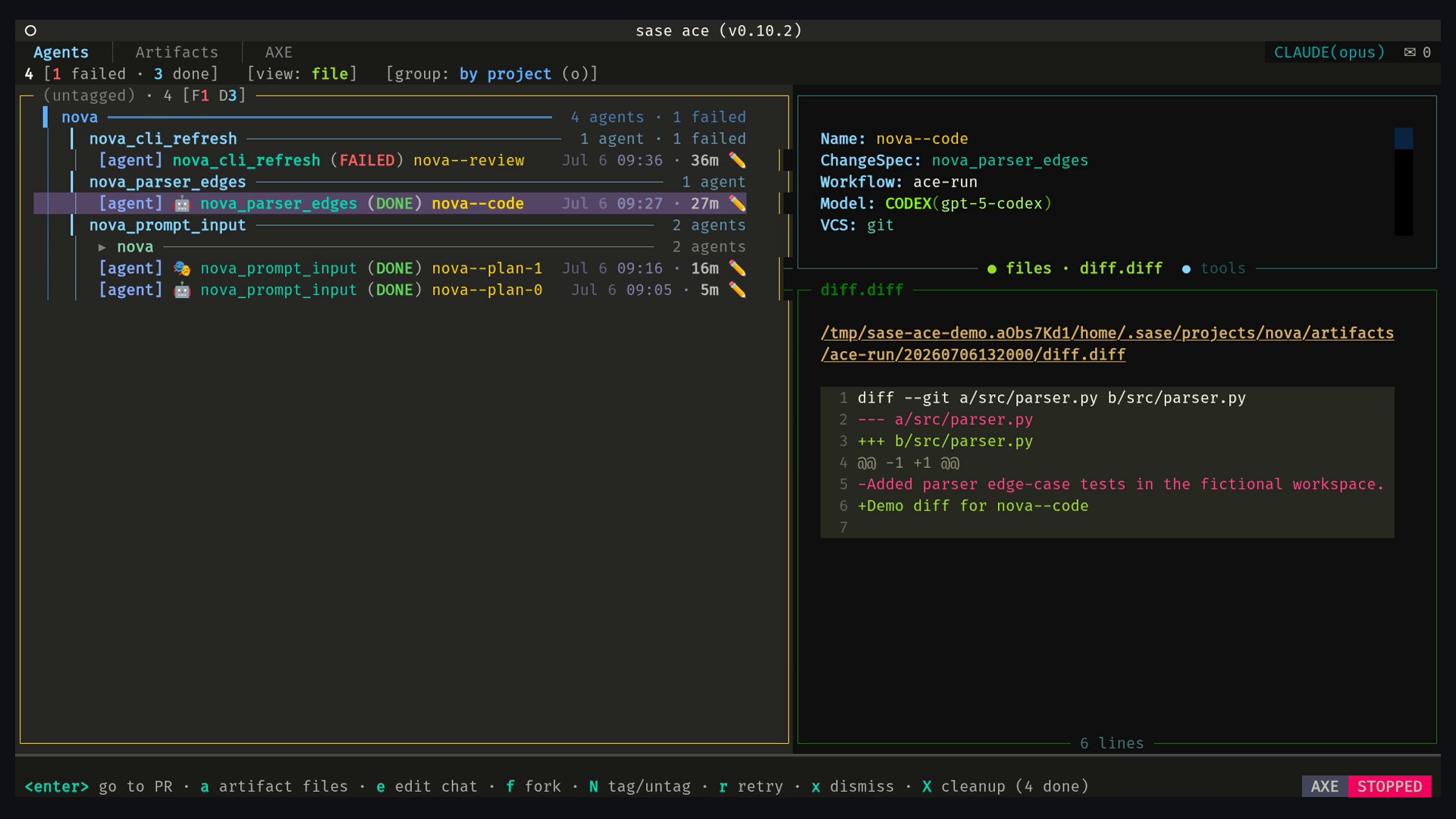Click the '4 agents · 1 failed' count
1456x819 pixels.
(658, 117)
